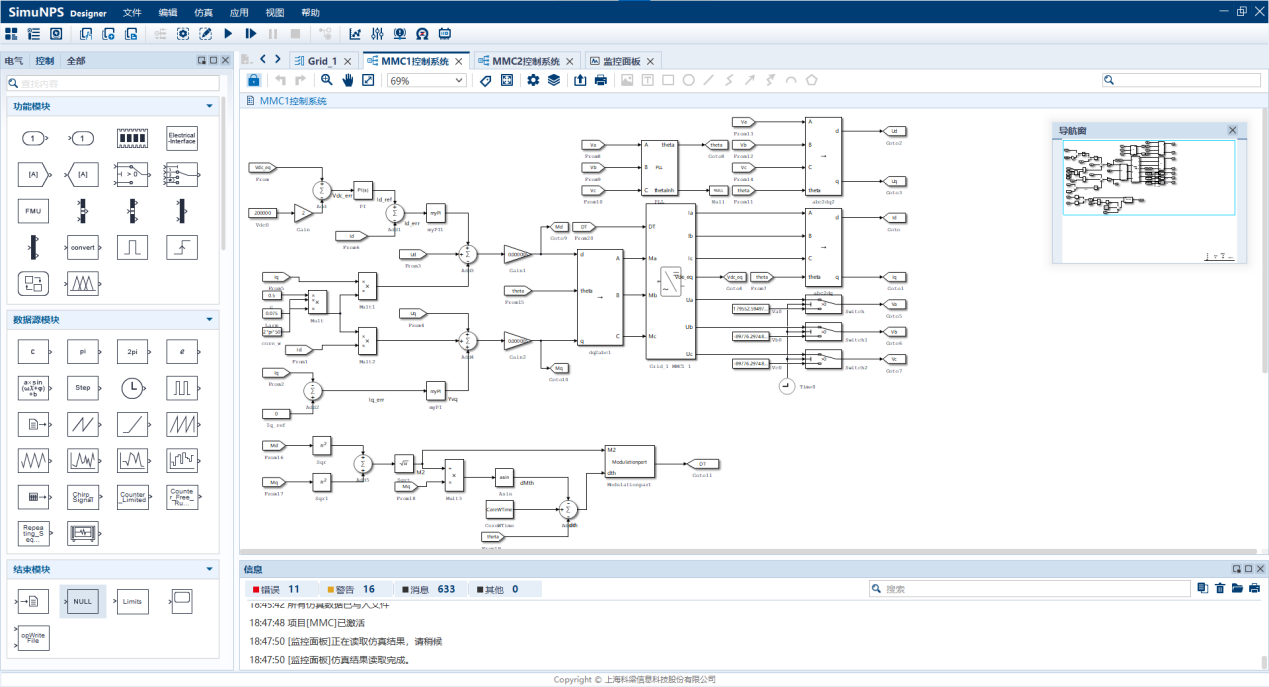The height and width of the screenshot is (687, 1269).
Task: Click the list-view icon in main toolbar
Action: 33,34
